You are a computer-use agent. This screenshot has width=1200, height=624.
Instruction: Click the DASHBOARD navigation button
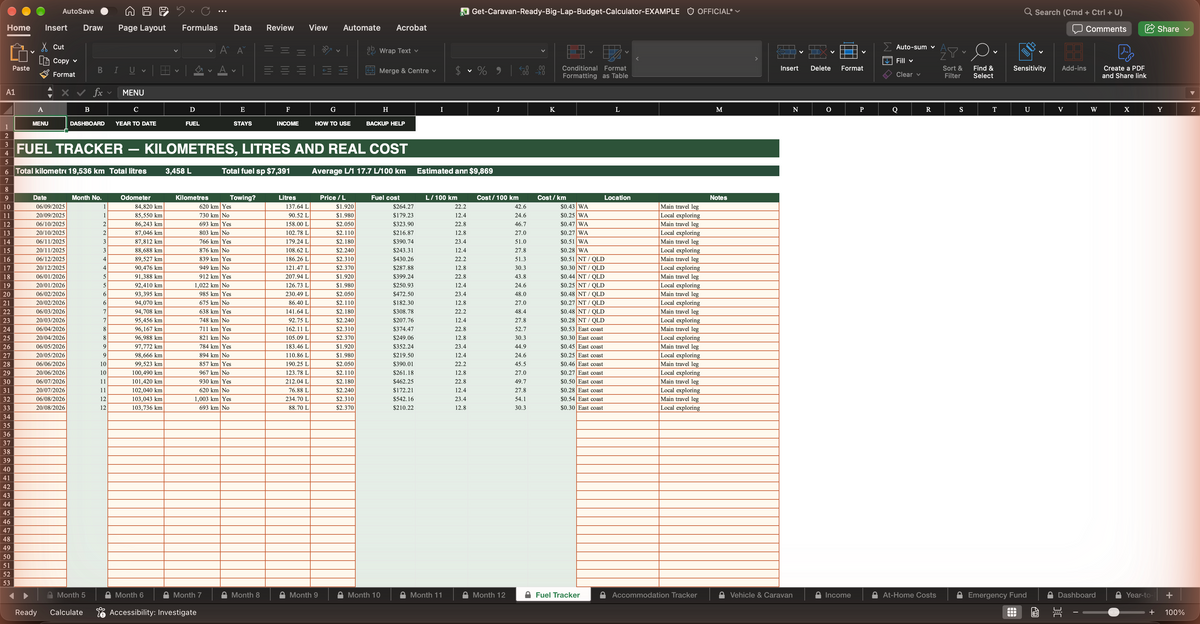point(87,123)
